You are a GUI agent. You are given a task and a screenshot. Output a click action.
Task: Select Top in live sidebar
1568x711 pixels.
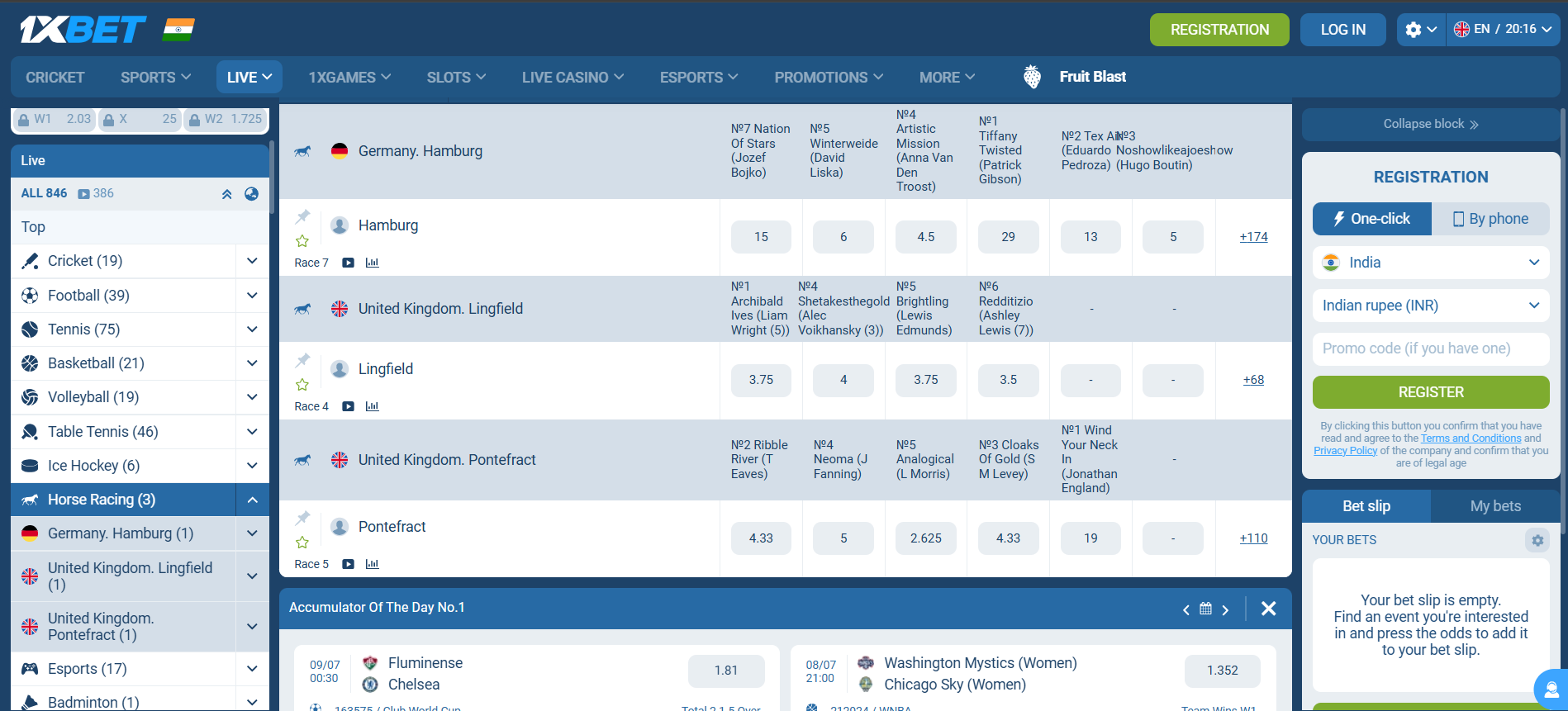point(140,227)
